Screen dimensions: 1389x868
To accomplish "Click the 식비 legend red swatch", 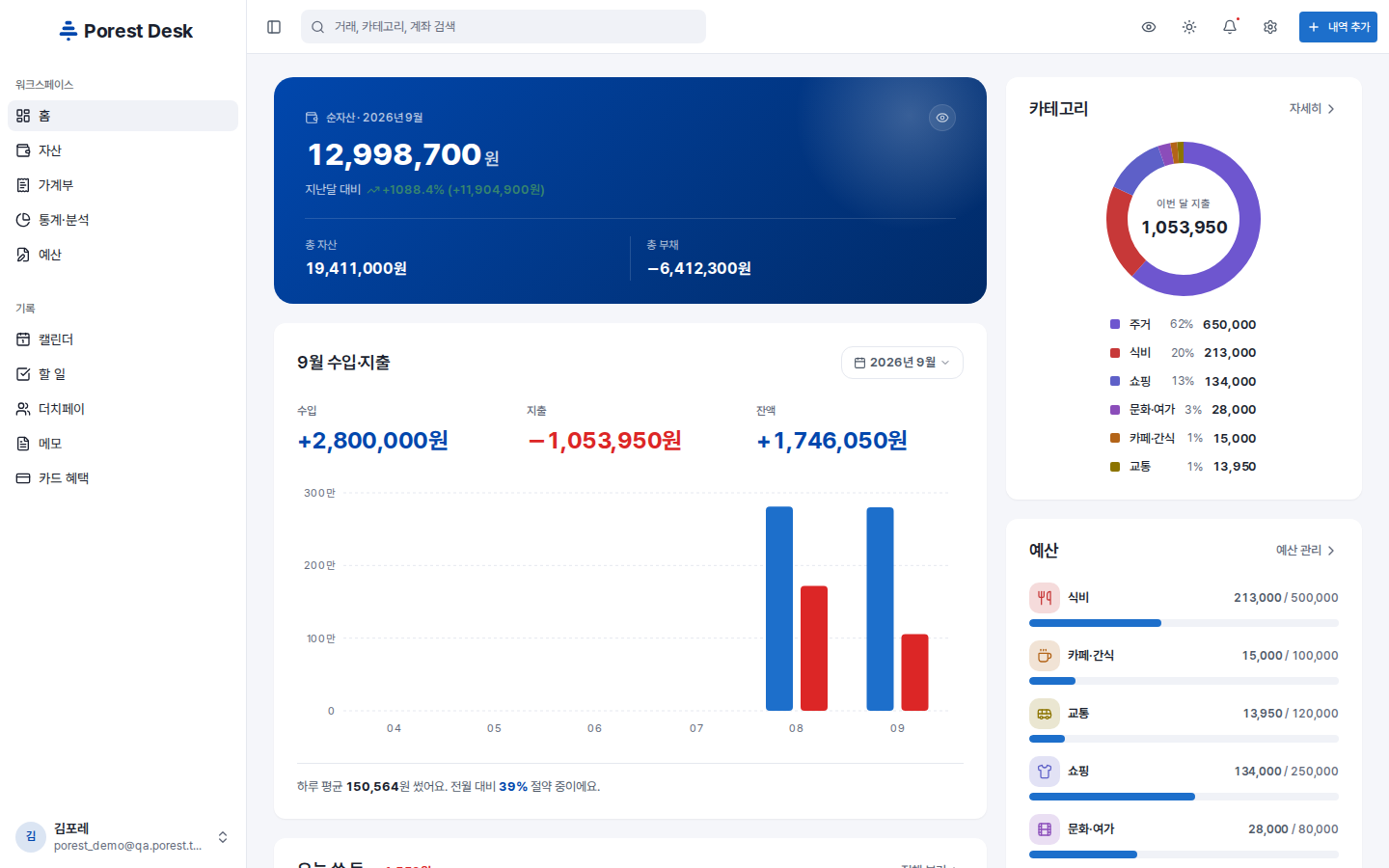I will [x=1115, y=353].
